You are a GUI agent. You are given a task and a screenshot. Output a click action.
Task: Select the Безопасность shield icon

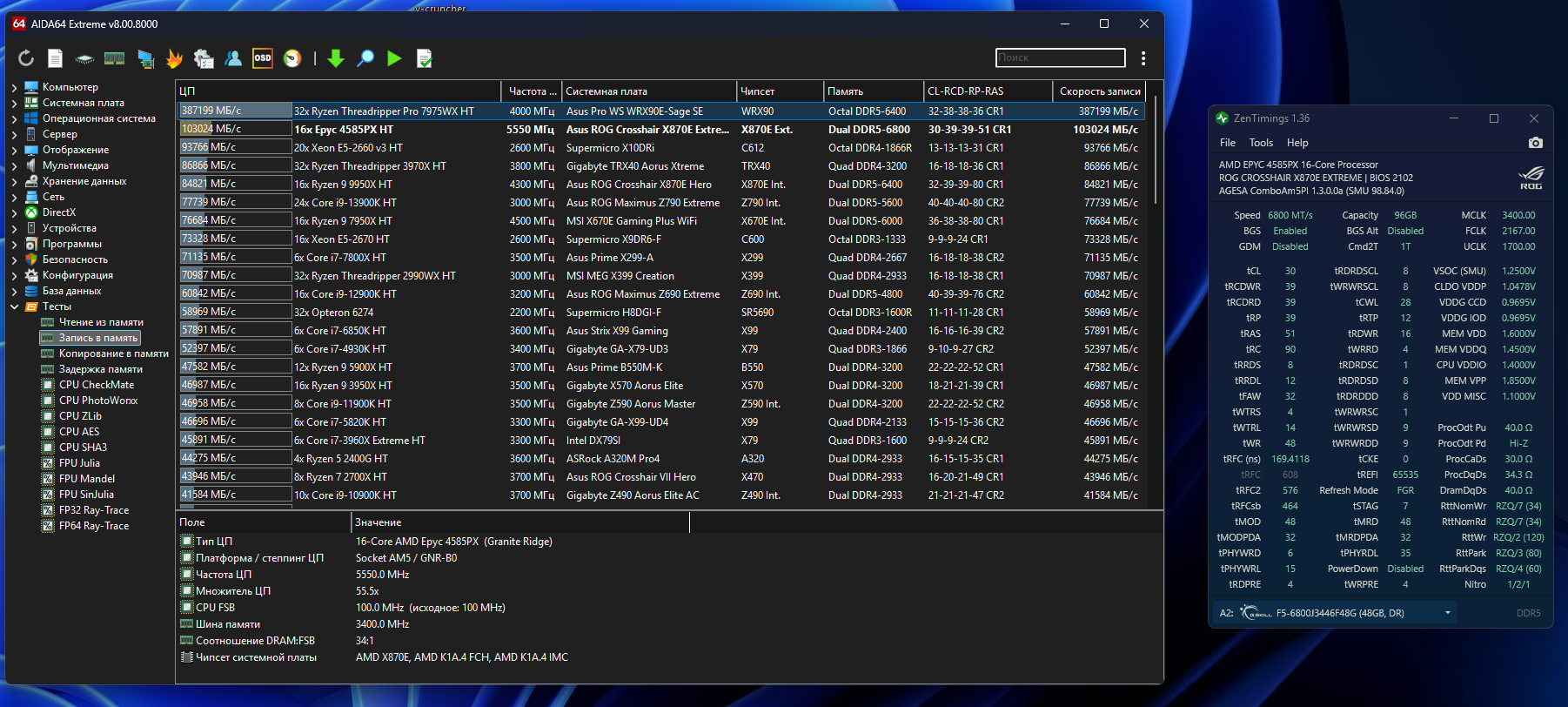tap(31, 259)
